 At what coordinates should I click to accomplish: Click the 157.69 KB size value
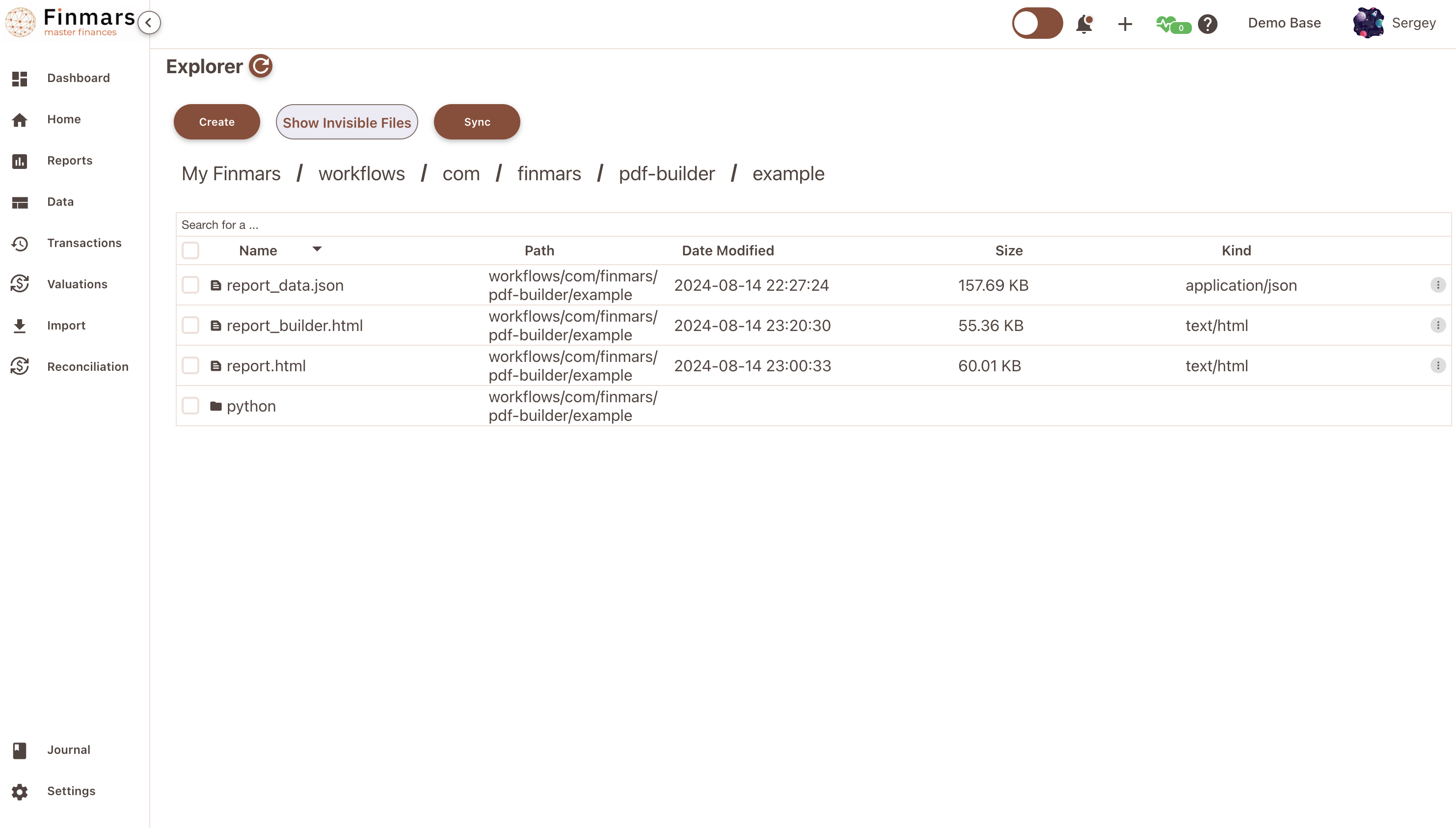[x=993, y=285]
